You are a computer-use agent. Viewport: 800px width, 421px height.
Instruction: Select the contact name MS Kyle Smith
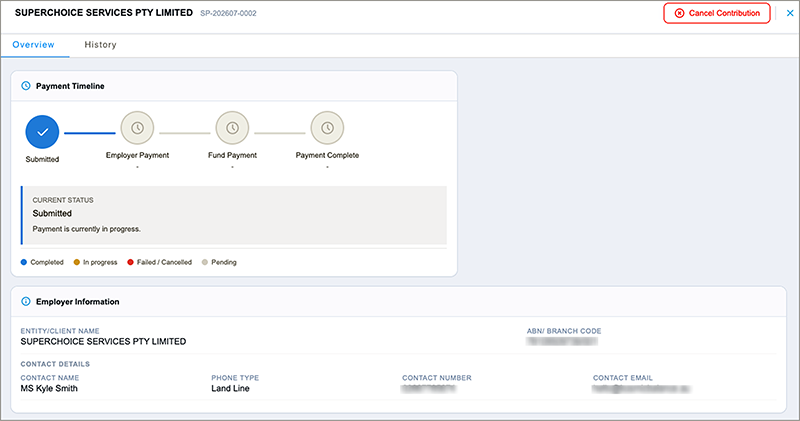click(49, 388)
